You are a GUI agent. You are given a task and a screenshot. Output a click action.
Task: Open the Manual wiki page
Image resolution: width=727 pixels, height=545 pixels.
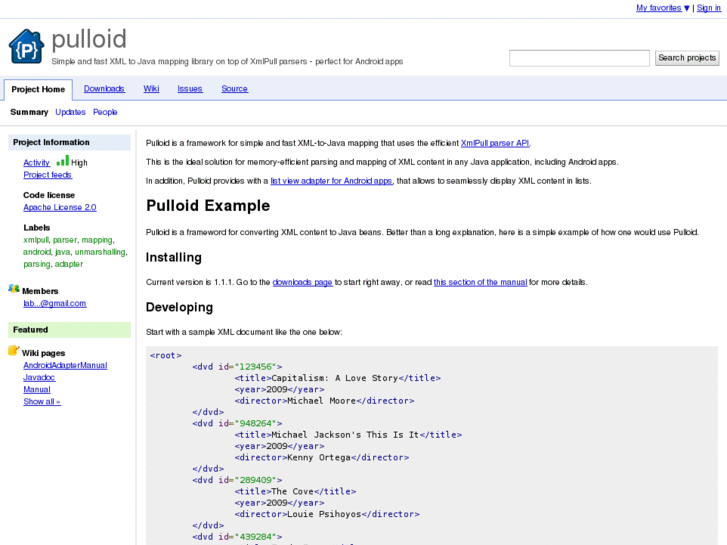coord(37,390)
